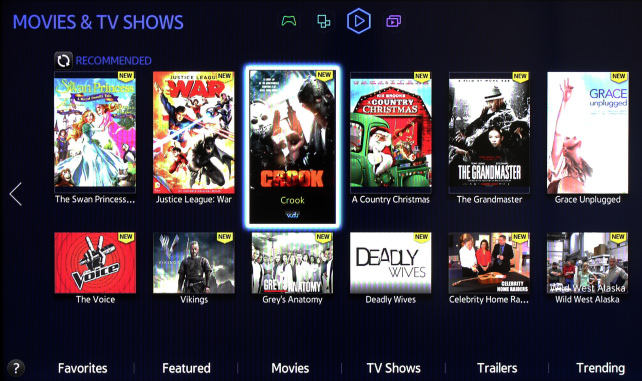Image resolution: width=642 pixels, height=381 pixels.
Task: Click the "A Country Christmas" title text
Action: tap(391, 199)
